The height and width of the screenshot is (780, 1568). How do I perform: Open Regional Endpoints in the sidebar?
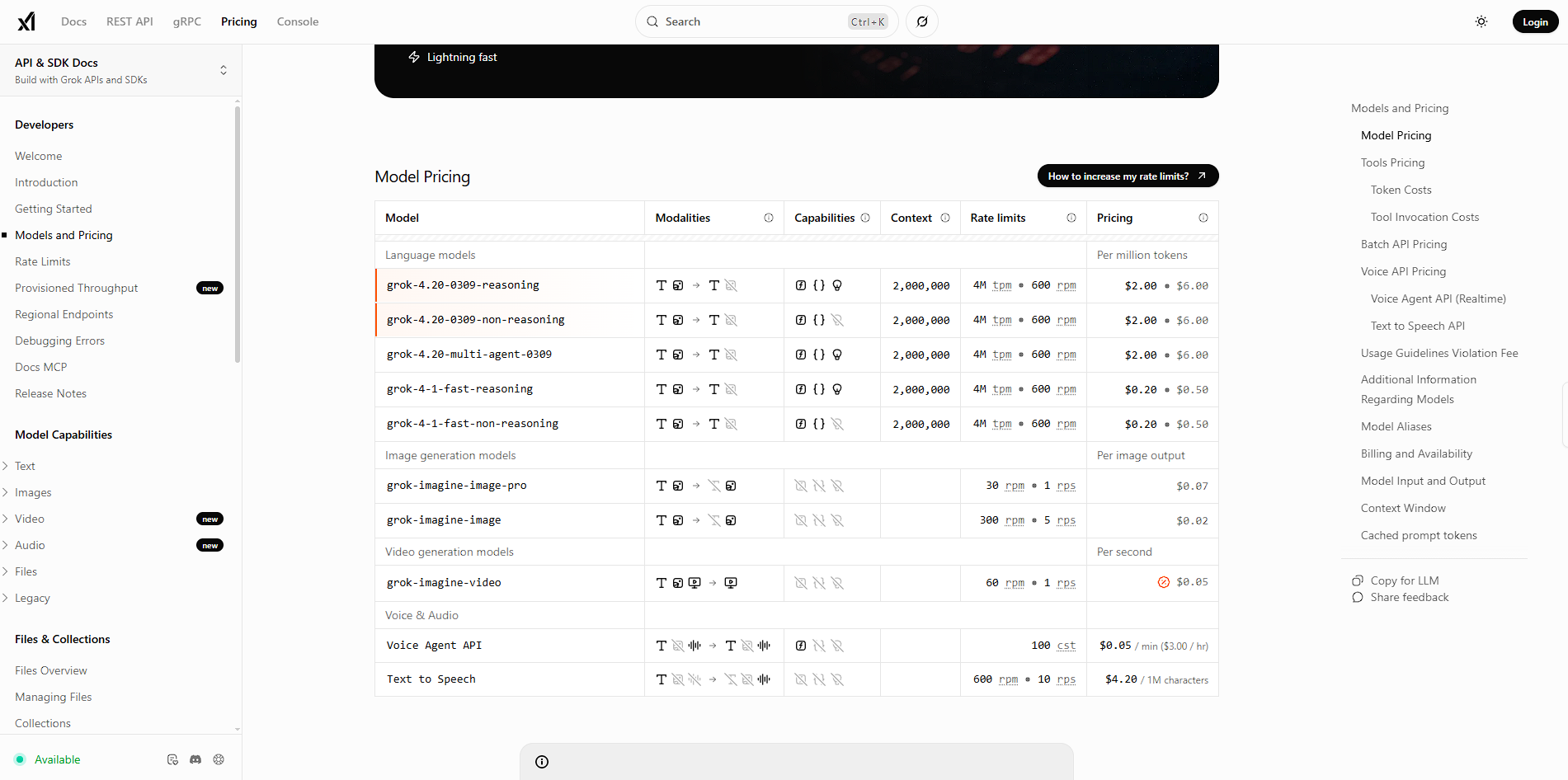point(64,314)
